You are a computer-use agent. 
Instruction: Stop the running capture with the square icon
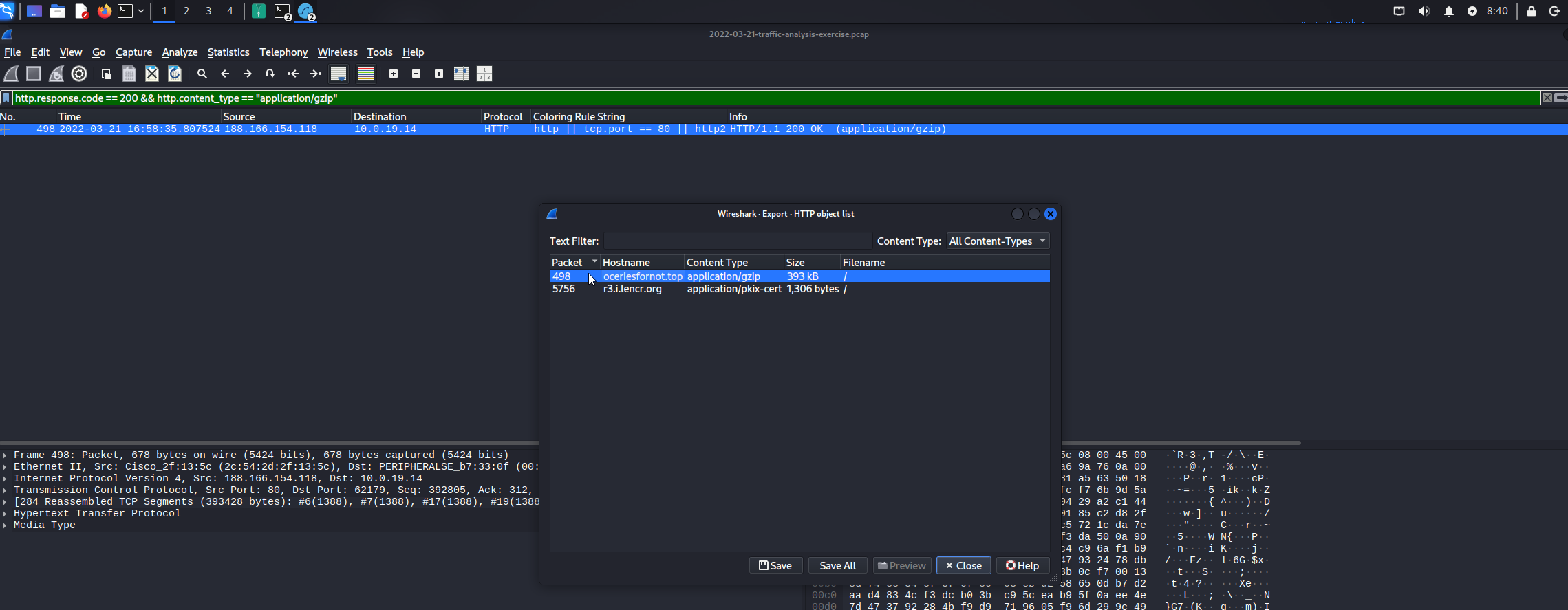[x=34, y=74]
